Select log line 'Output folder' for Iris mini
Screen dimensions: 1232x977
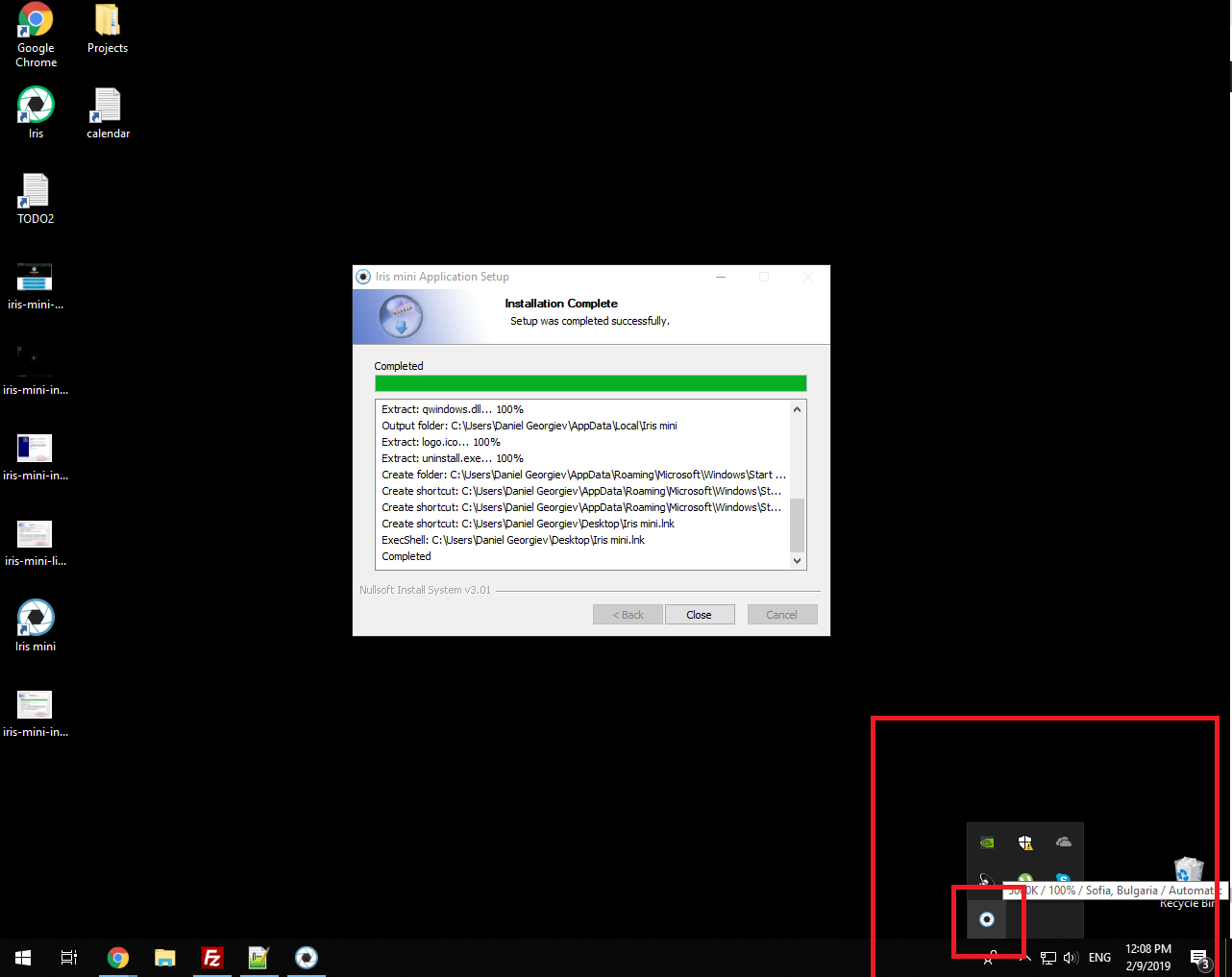tap(530, 426)
